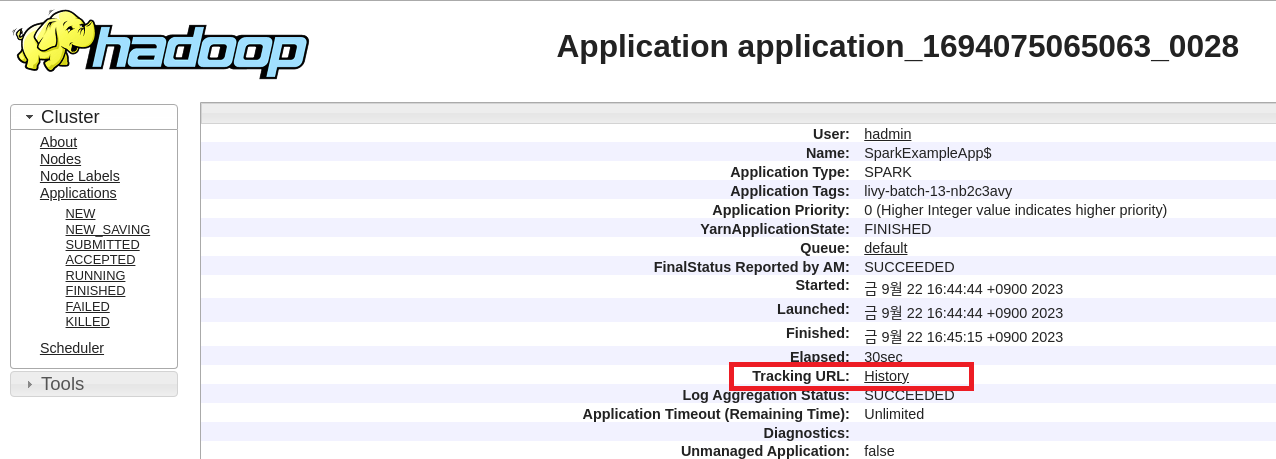The image size is (1276, 459).
Task: Click the hadmin user link
Action: (x=887, y=134)
